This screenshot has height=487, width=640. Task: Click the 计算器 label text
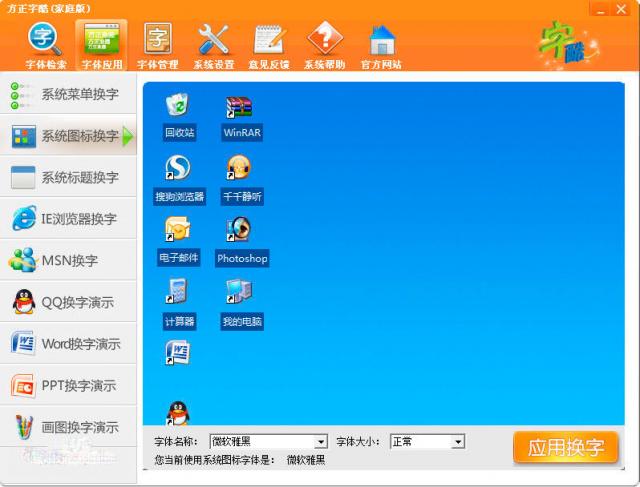[180, 322]
